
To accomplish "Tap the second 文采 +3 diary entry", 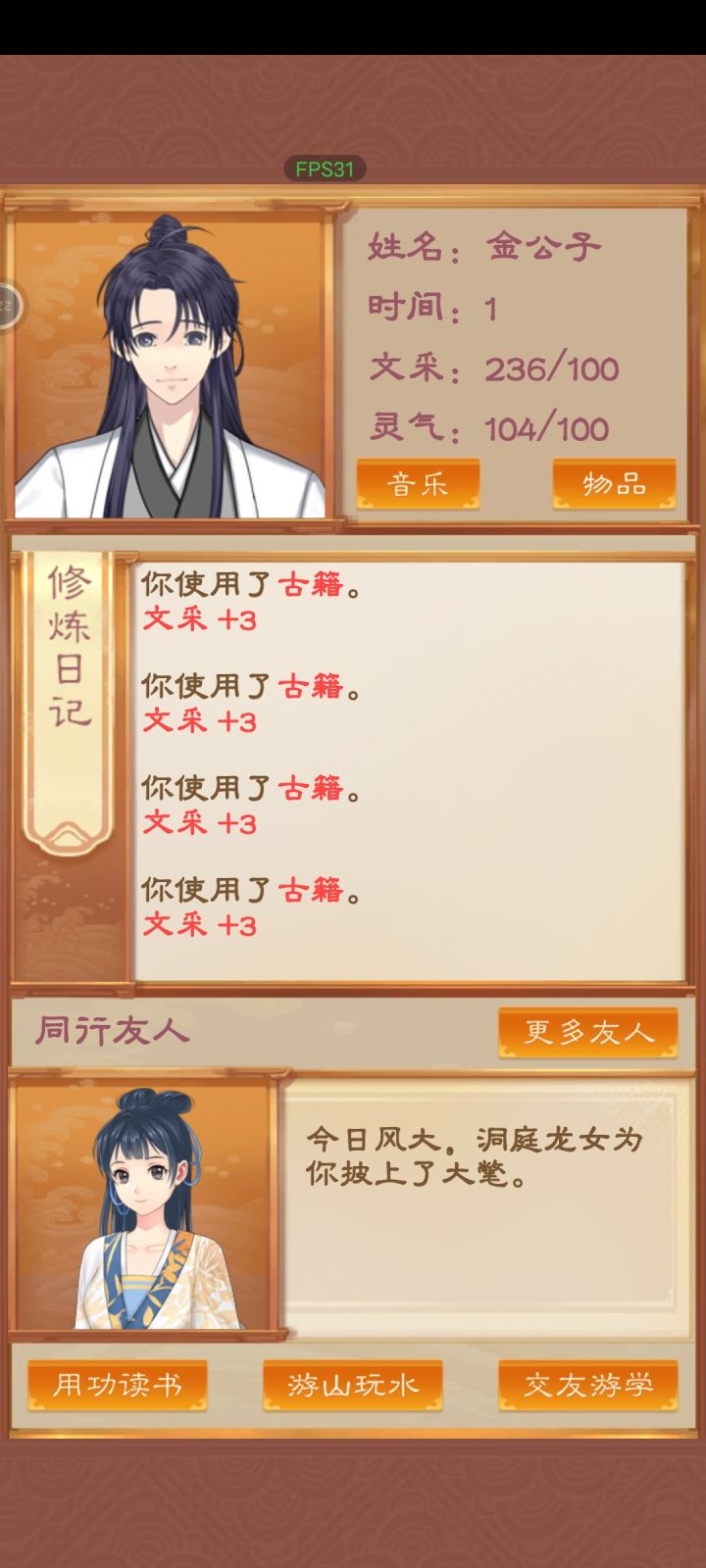I will (200, 722).
